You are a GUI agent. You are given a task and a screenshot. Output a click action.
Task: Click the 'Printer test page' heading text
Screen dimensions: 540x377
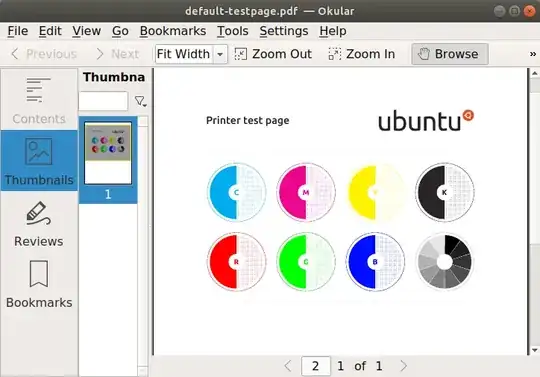(247, 121)
